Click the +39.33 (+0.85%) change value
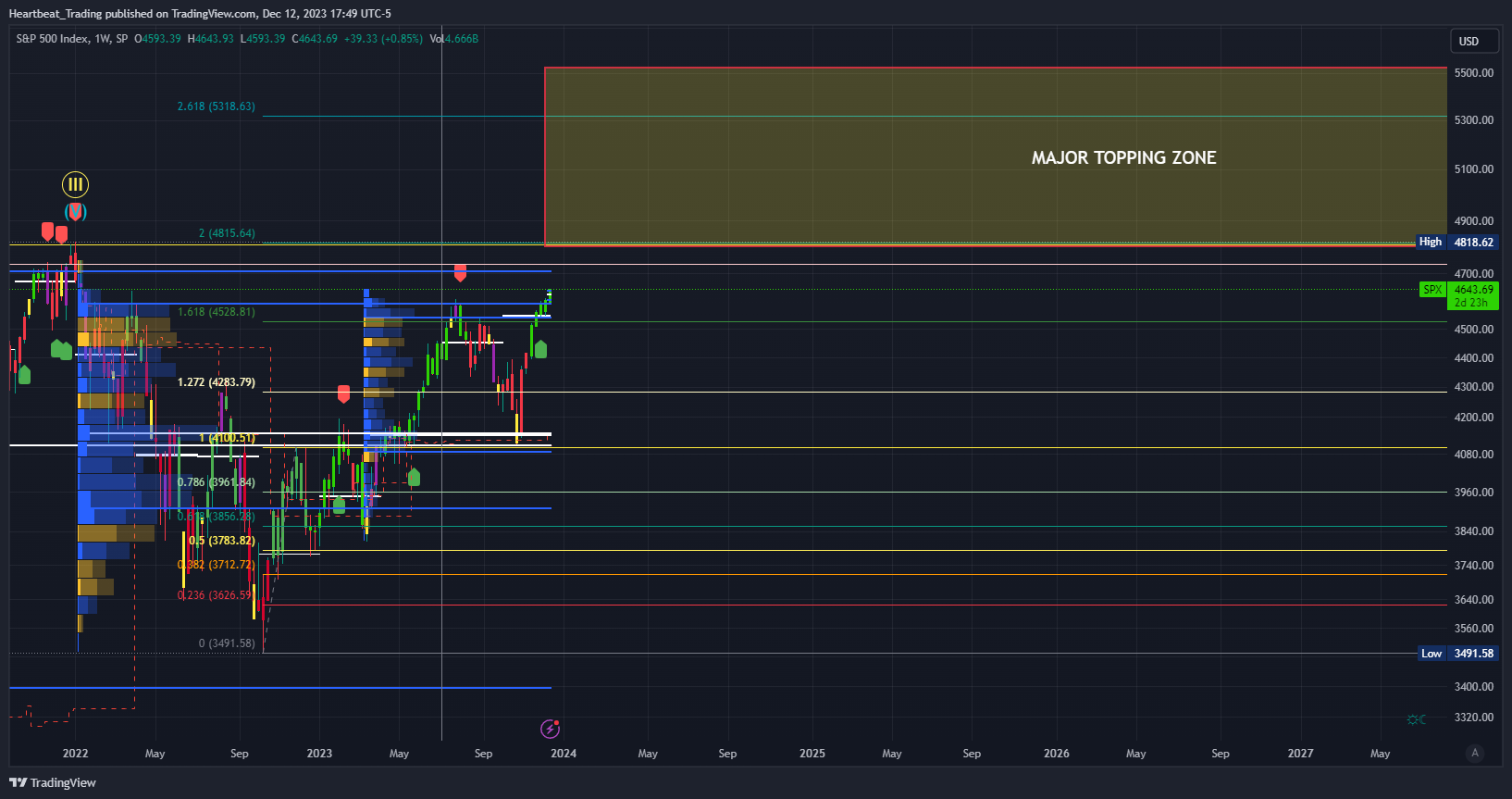The width and height of the screenshot is (1512, 799). pos(383,39)
